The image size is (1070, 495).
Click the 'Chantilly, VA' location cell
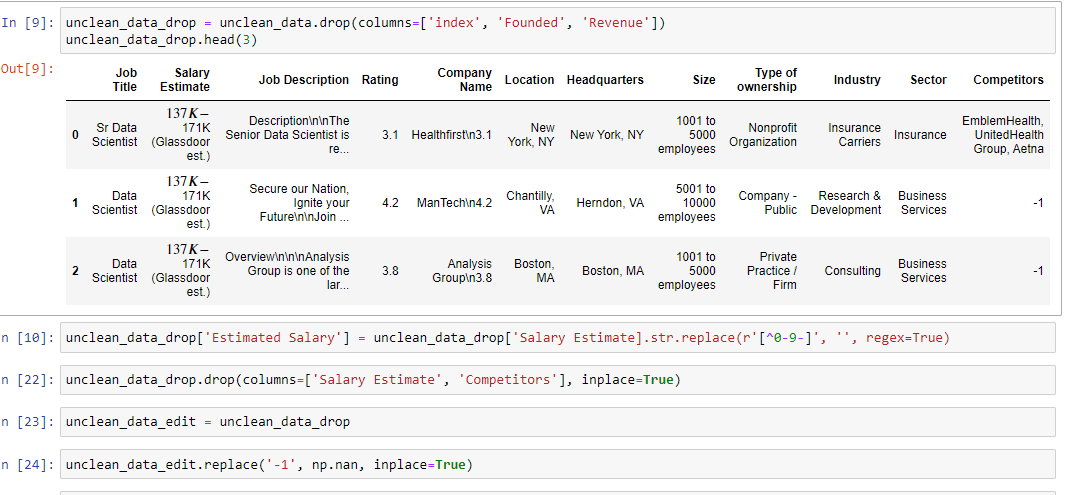pos(530,203)
